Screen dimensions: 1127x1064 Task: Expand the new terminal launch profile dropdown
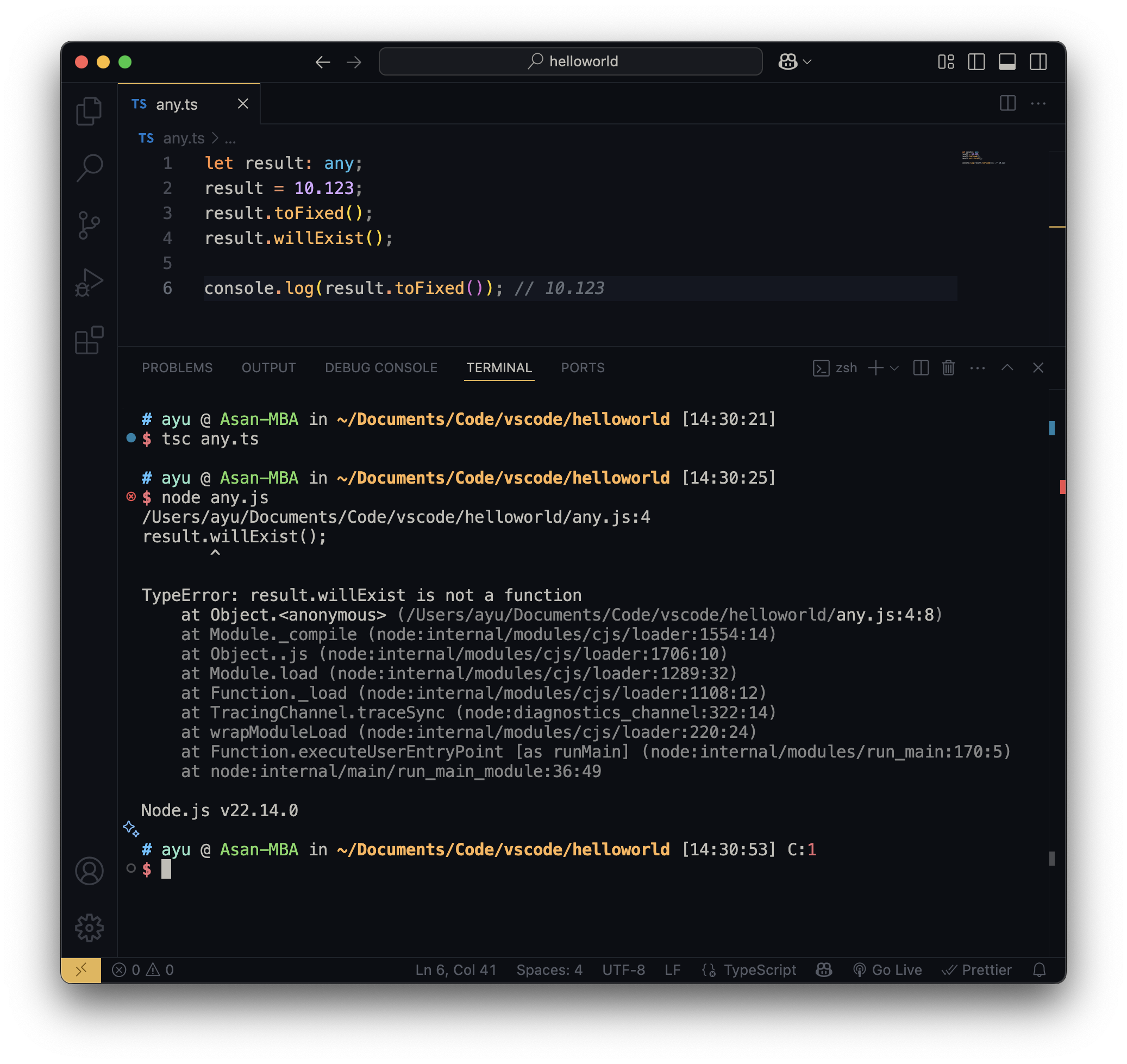click(894, 368)
